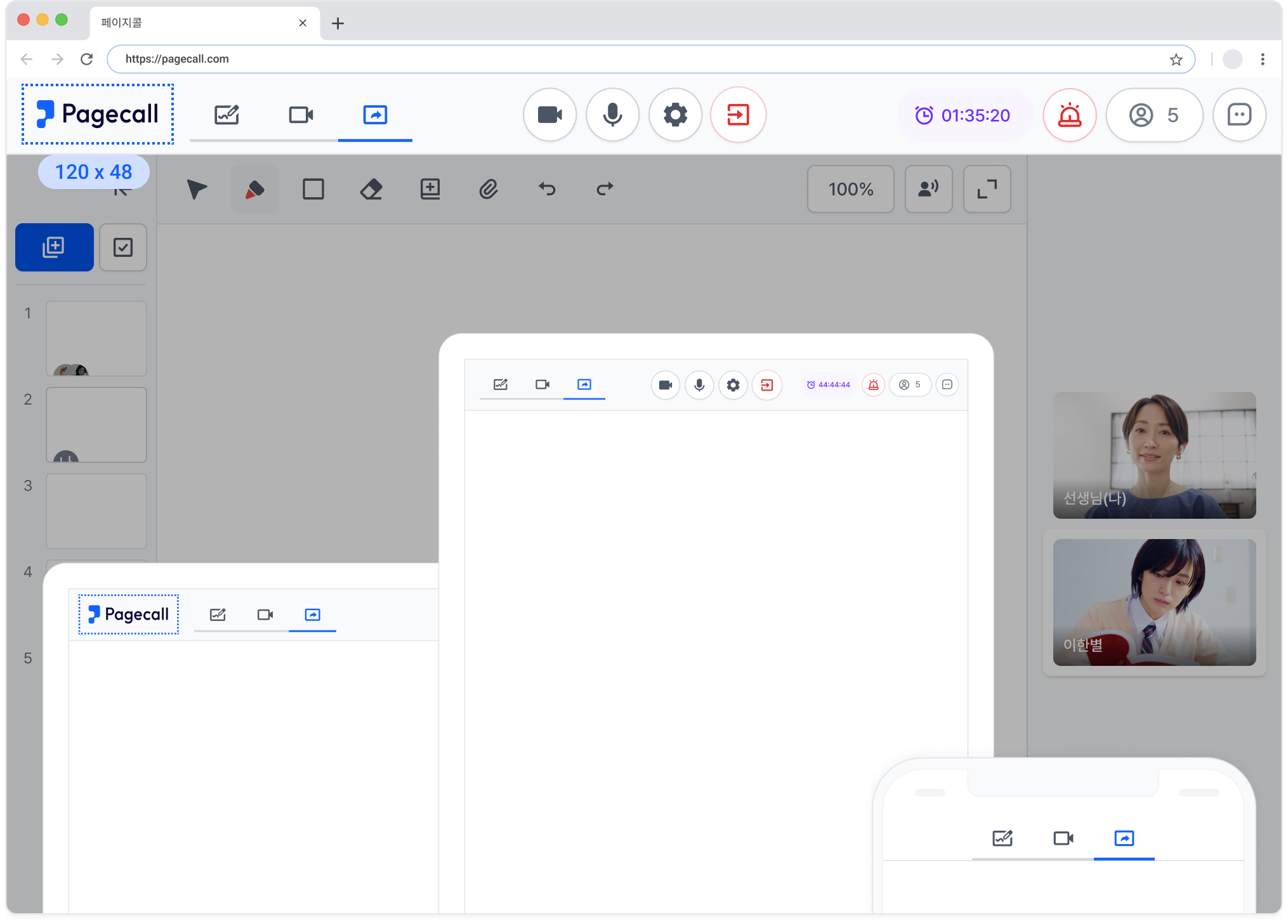Image resolution: width=1288 pixels, height=924 pixels.
Task: Open the chat panel in main header
Action: coord(1239,115)
